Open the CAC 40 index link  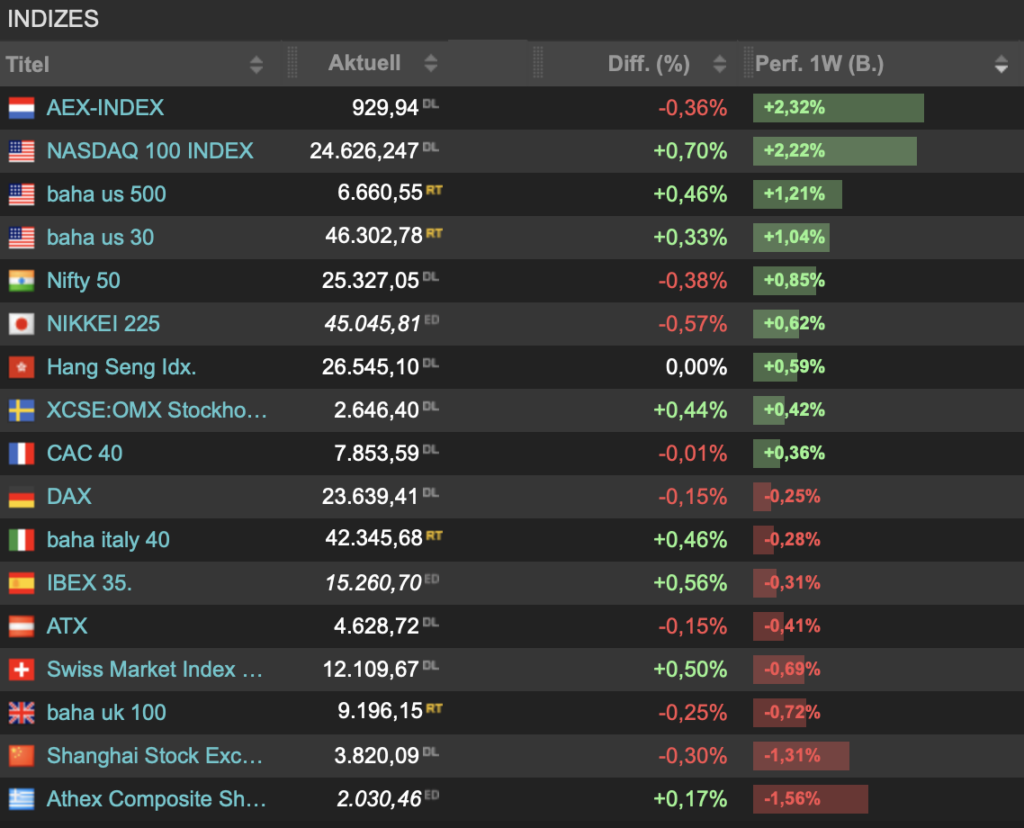pyautogui.click(x=85, y=453)
